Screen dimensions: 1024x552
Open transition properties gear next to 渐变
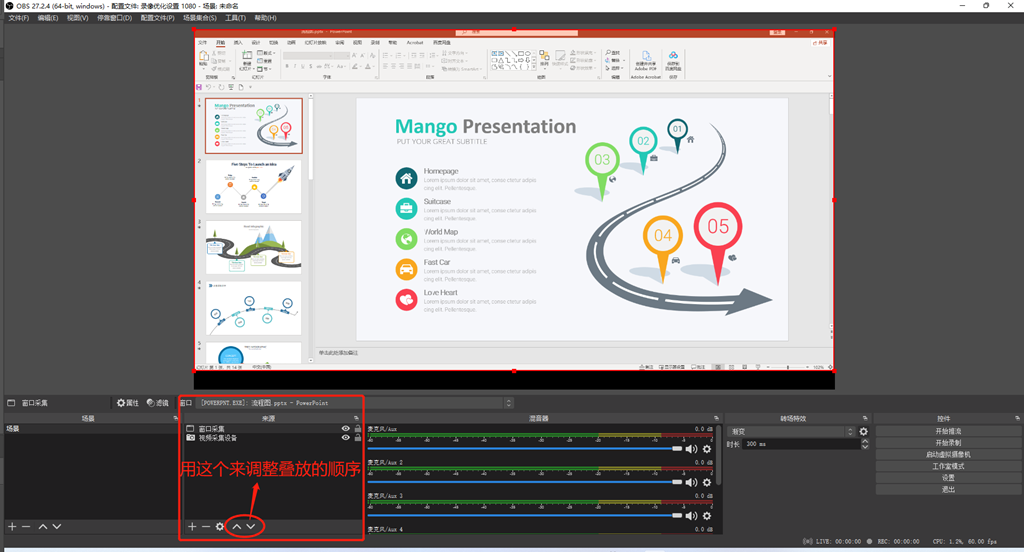coord(864,431)
